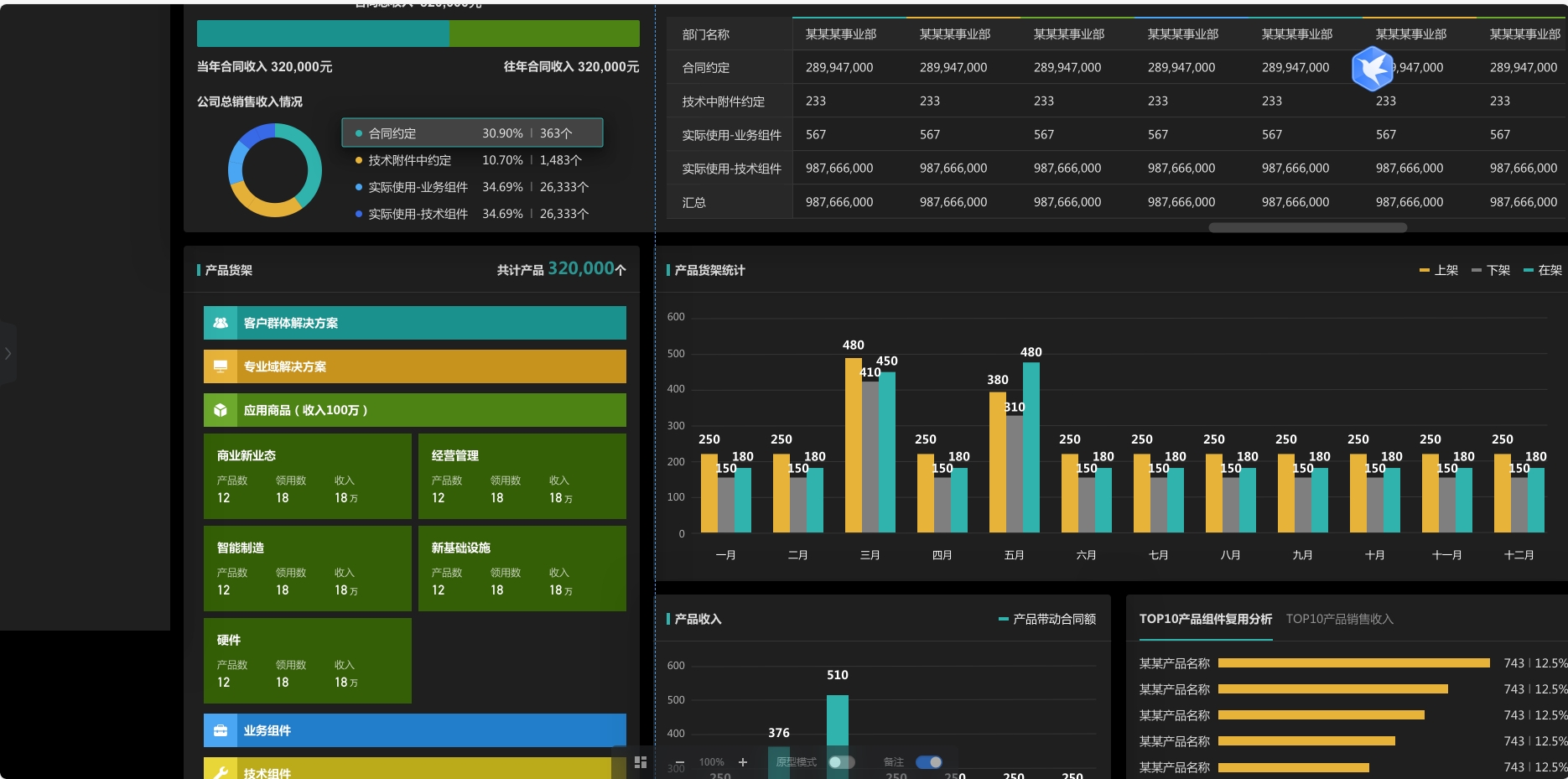Open the 硬件 product card
Image resolution: width=1568 pixels, height=779 pixels.
coord(308,661)
